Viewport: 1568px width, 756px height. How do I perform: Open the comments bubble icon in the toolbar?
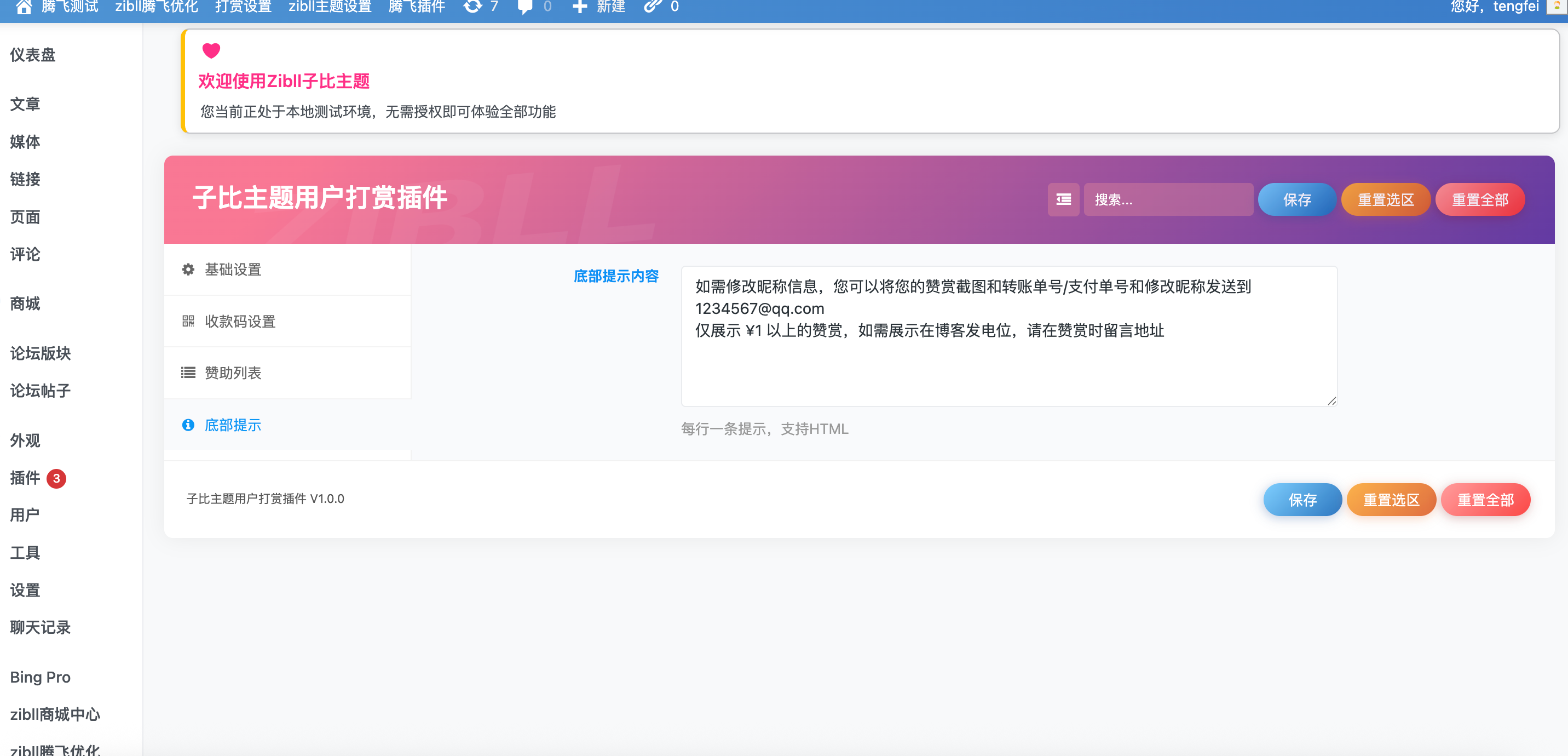click(524, 7)
